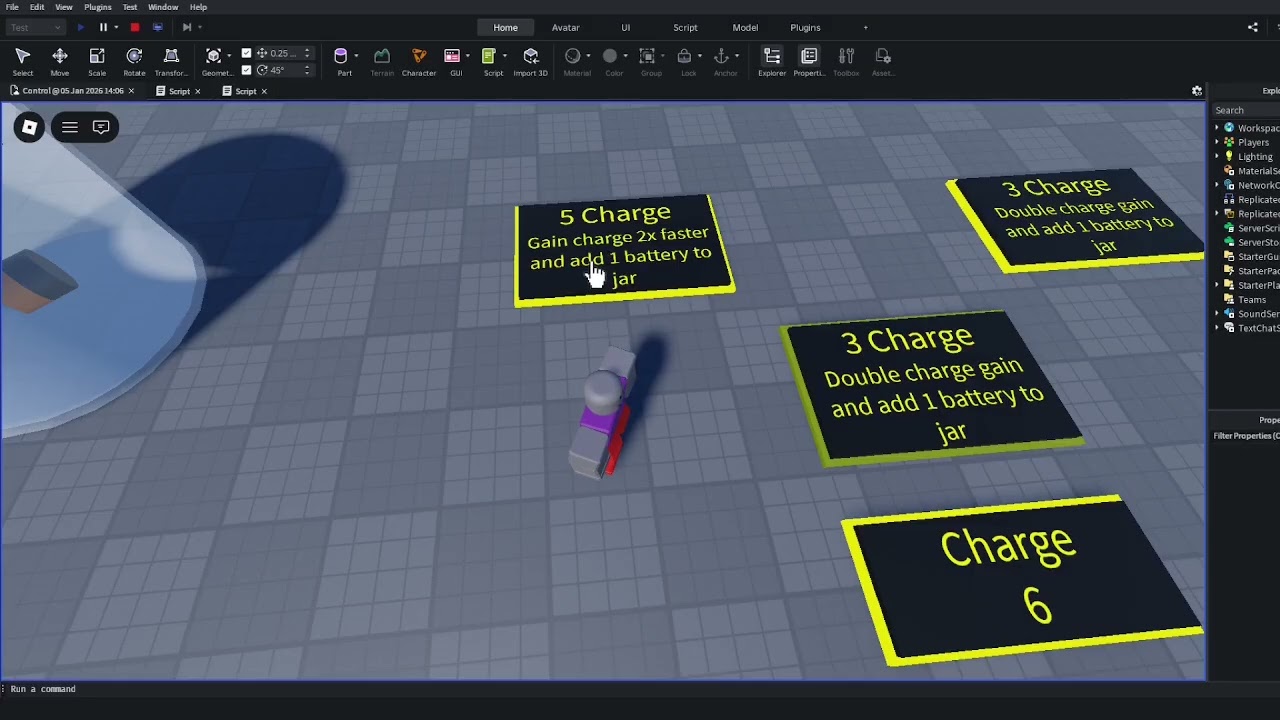Activate the Transform tool
1280x720 pixels.
171,62
